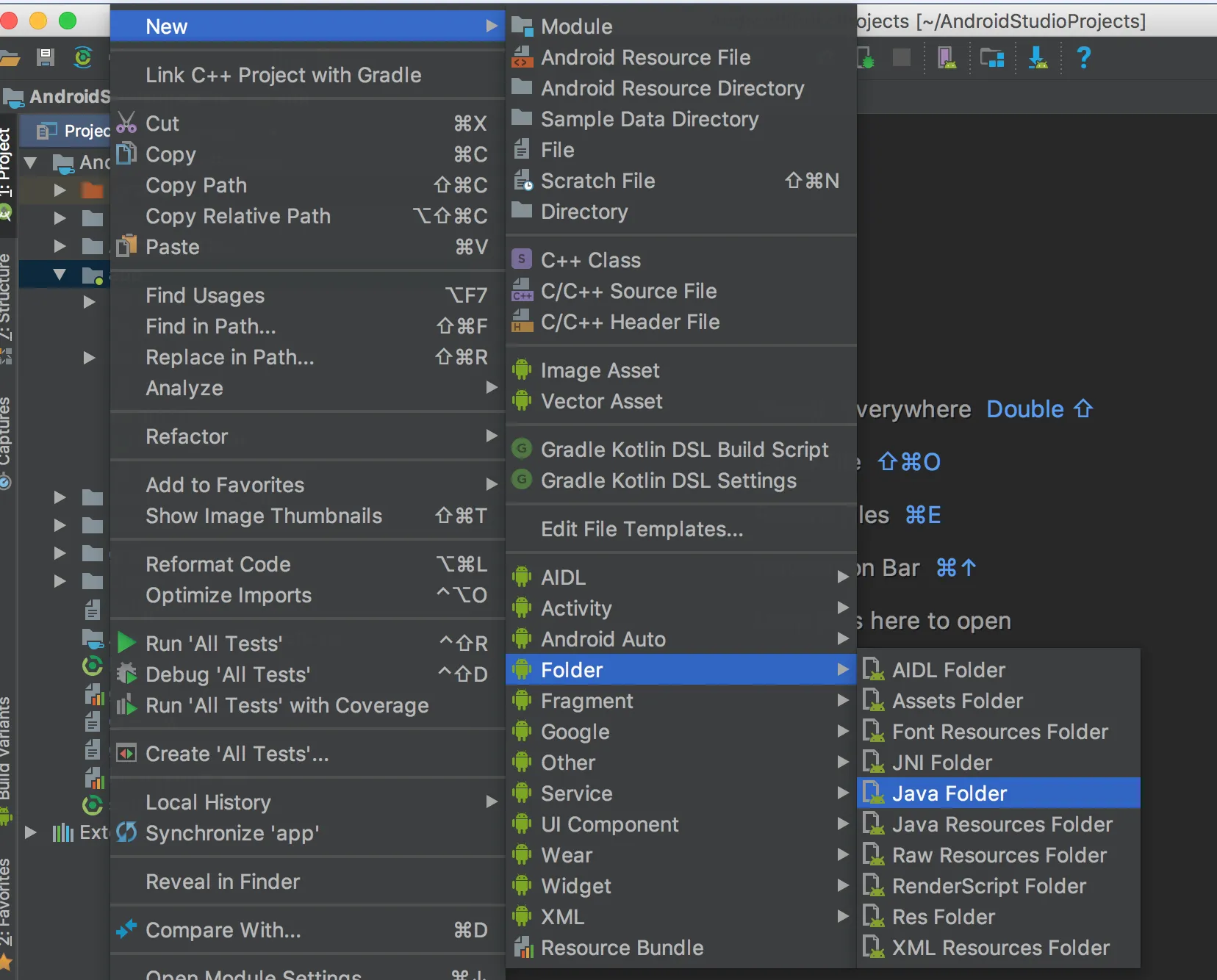Click the Android Resource File icon

[522, 57]
